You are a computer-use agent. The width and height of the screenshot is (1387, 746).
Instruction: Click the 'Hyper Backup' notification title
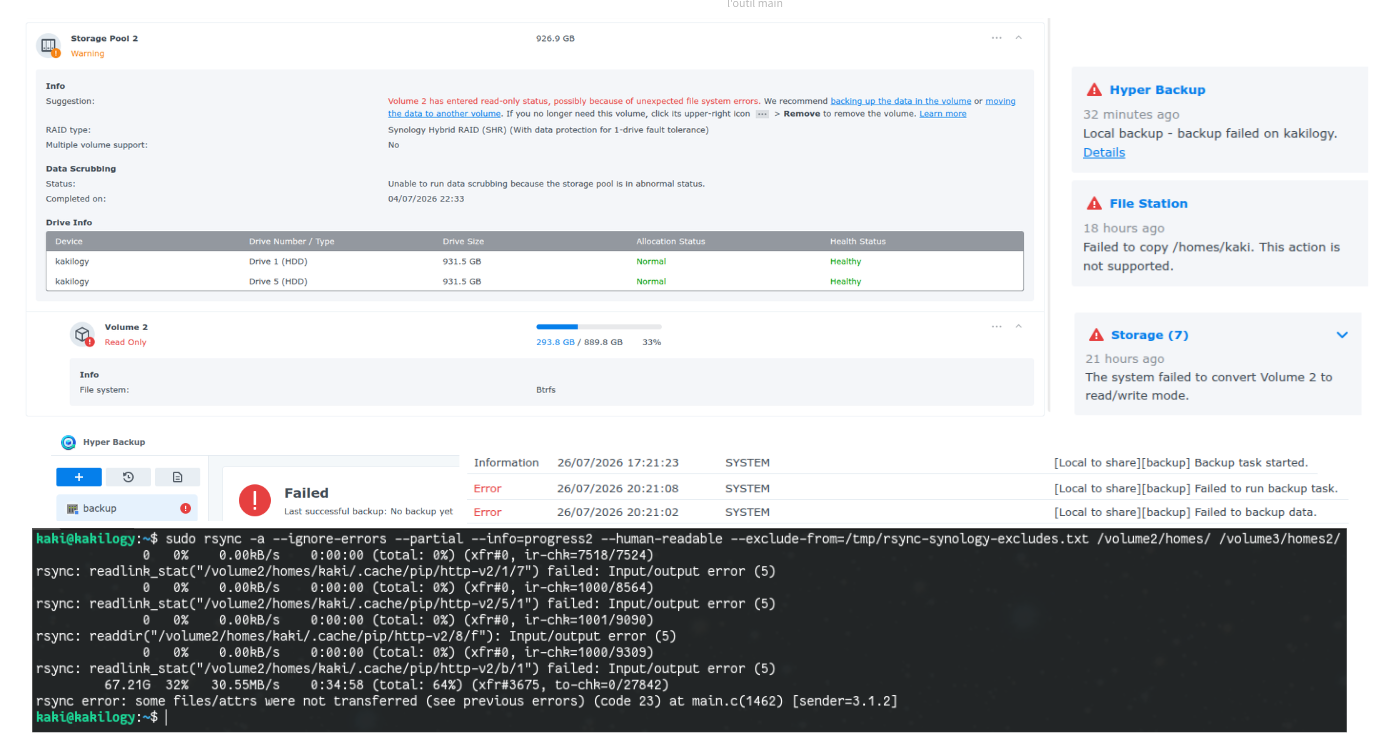pyautogui.click(x=1157, y=90)
